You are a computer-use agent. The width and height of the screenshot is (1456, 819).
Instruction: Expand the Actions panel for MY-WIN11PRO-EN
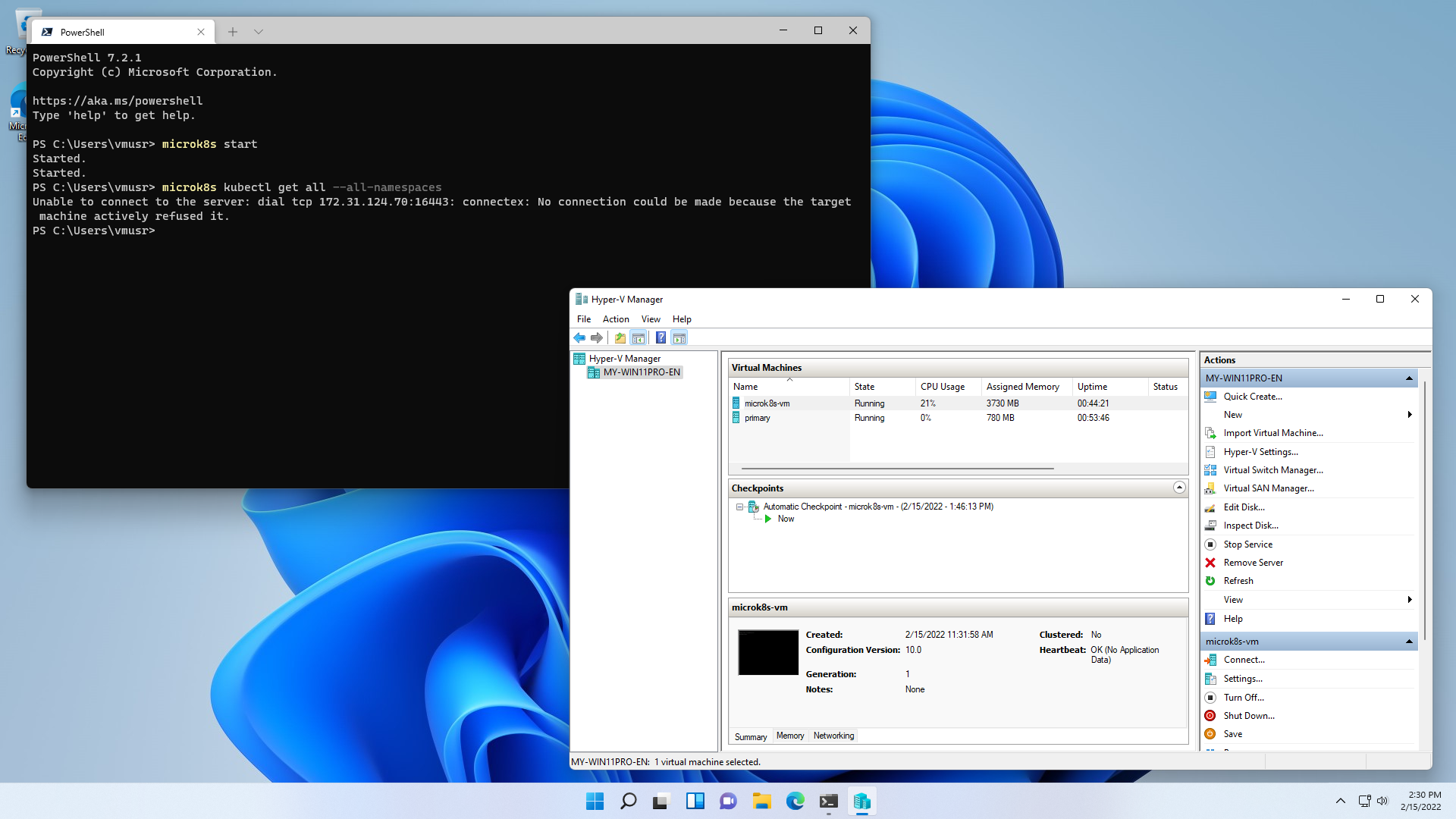pyautogui.click(x=1409, y=378)
